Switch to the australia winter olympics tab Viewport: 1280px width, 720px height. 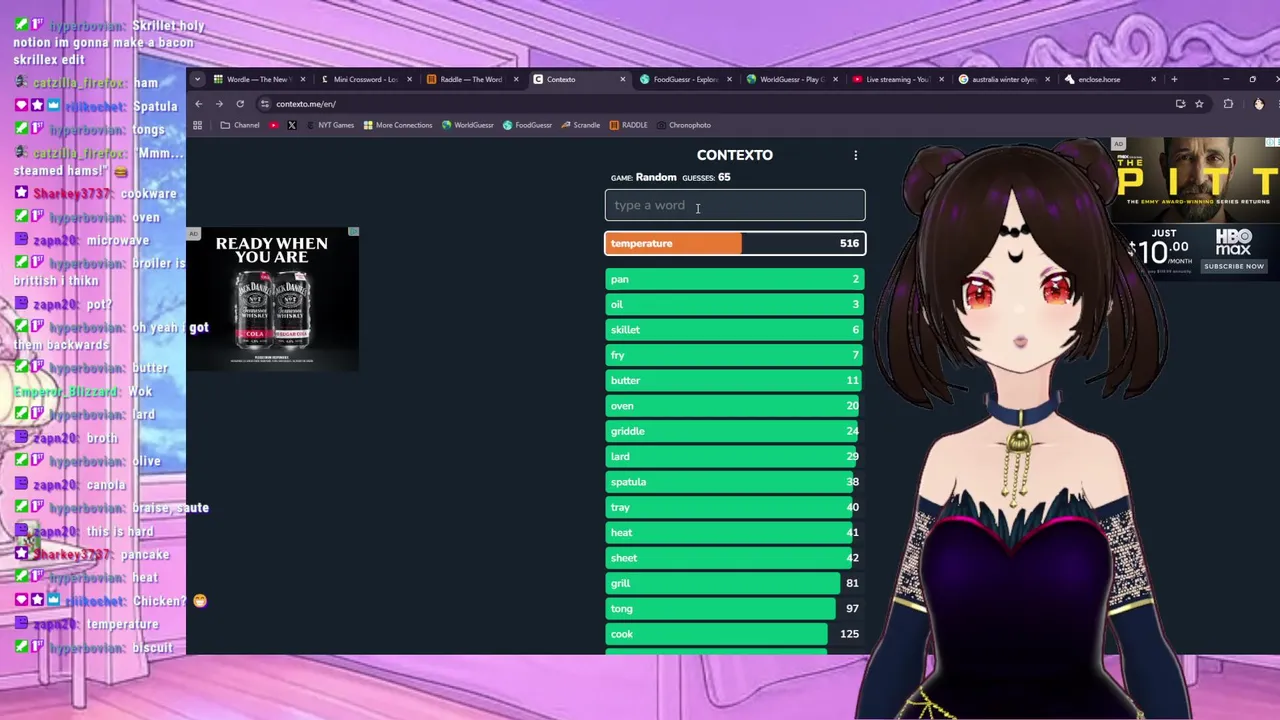(1004, 79)
